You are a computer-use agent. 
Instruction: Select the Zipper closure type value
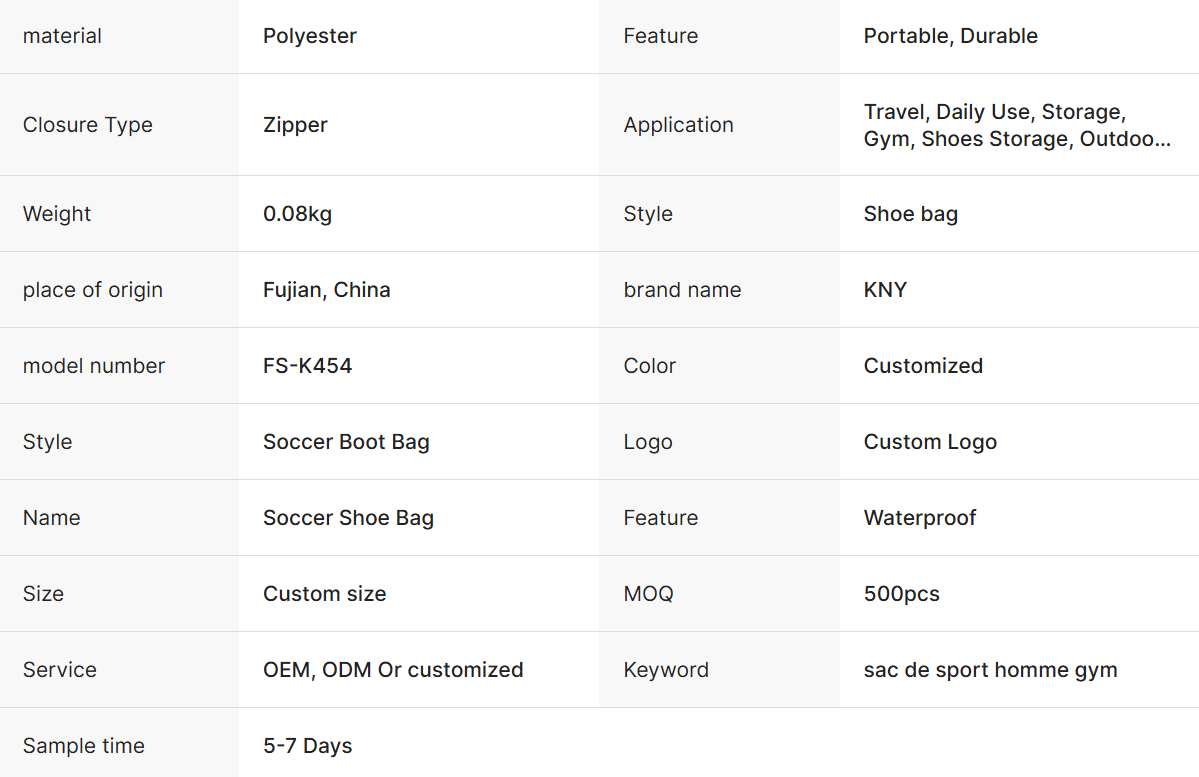295,125
